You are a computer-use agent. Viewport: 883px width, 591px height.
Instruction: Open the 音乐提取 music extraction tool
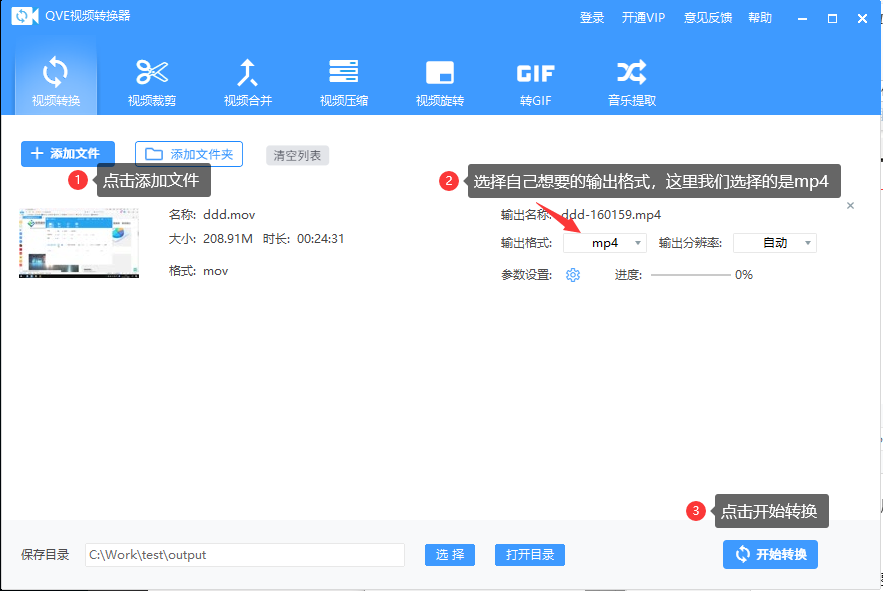(631, 81)
